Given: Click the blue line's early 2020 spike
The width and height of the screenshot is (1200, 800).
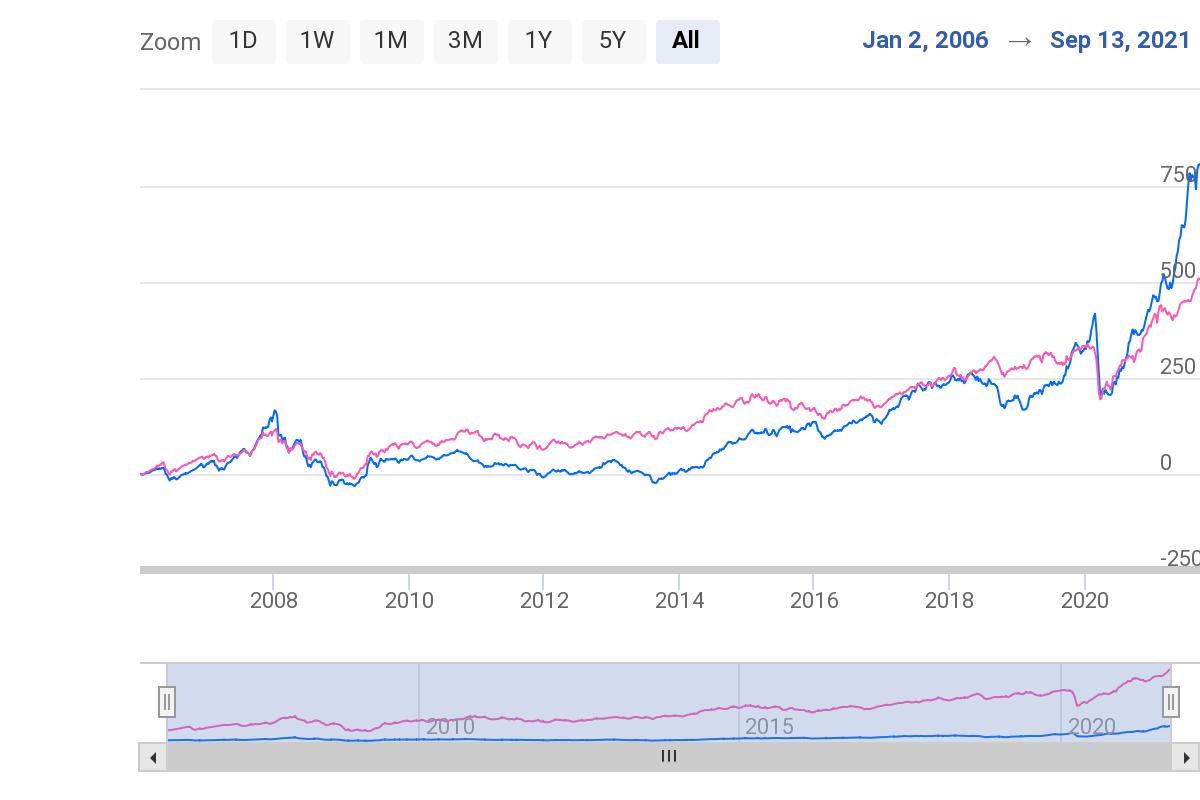Looking at the screenshot, I should 1094,315.
